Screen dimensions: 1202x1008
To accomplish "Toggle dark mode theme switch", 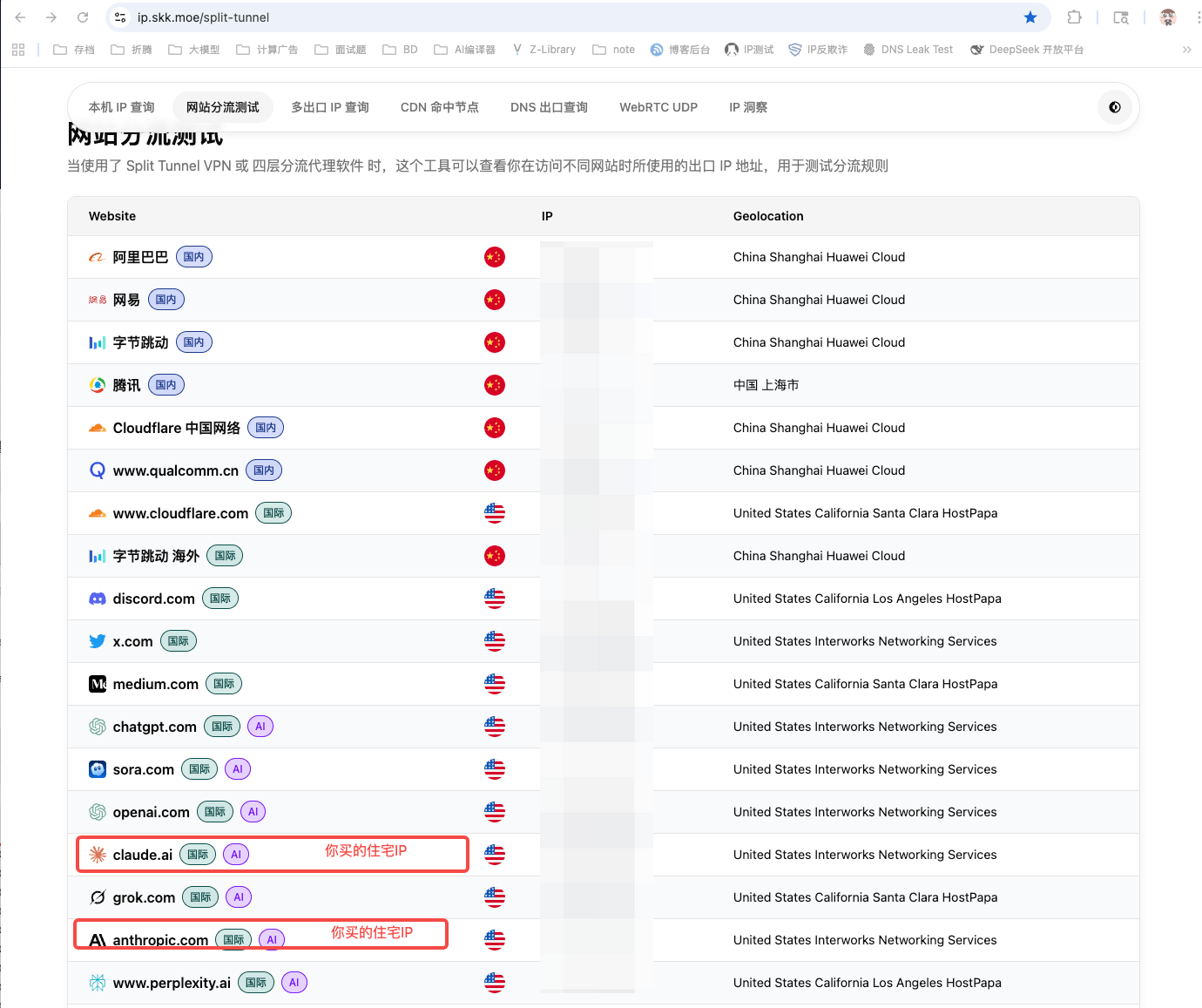I will tap(1115, 107).
